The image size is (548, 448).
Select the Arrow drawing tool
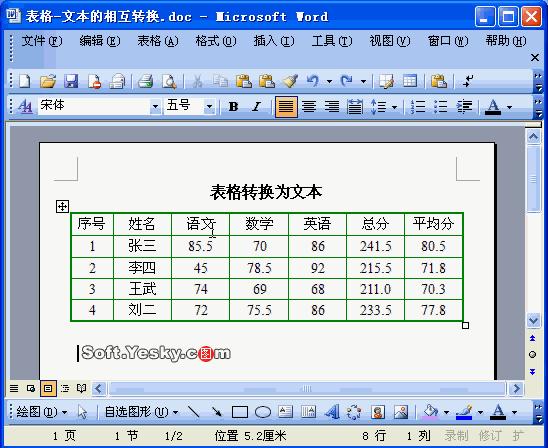point(217,412)
